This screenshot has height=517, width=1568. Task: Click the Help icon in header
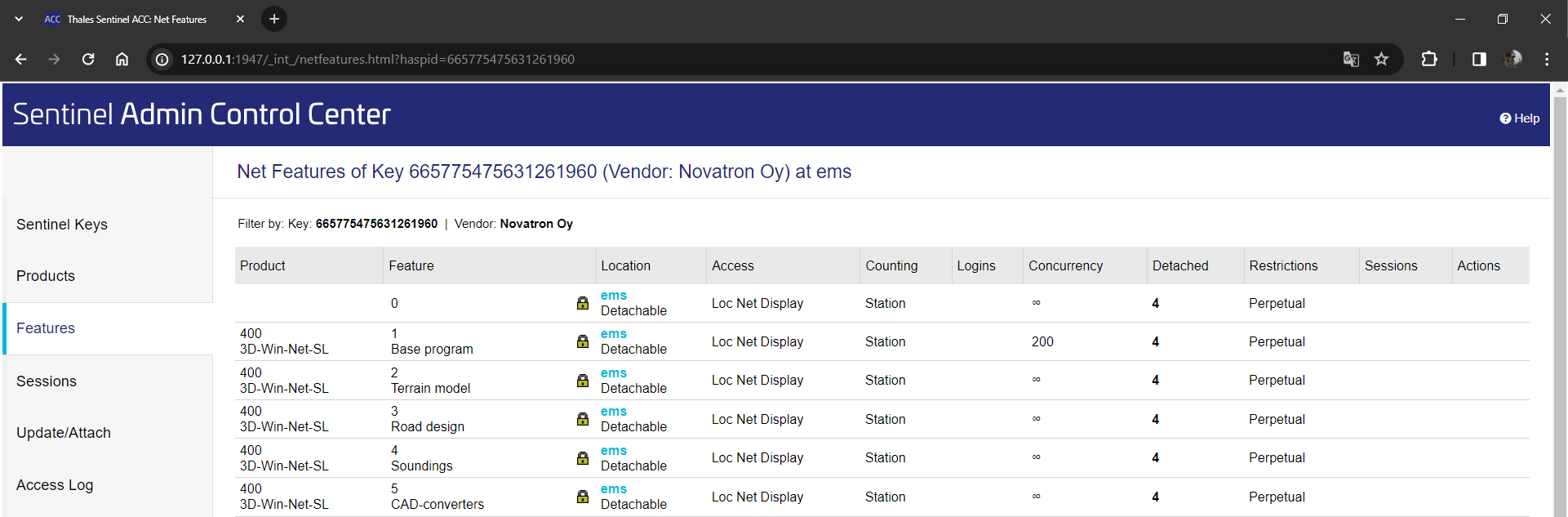[1505, 118]
